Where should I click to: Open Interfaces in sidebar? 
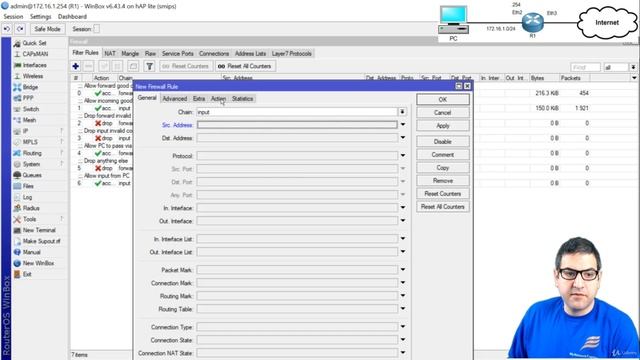click(35, 65)
